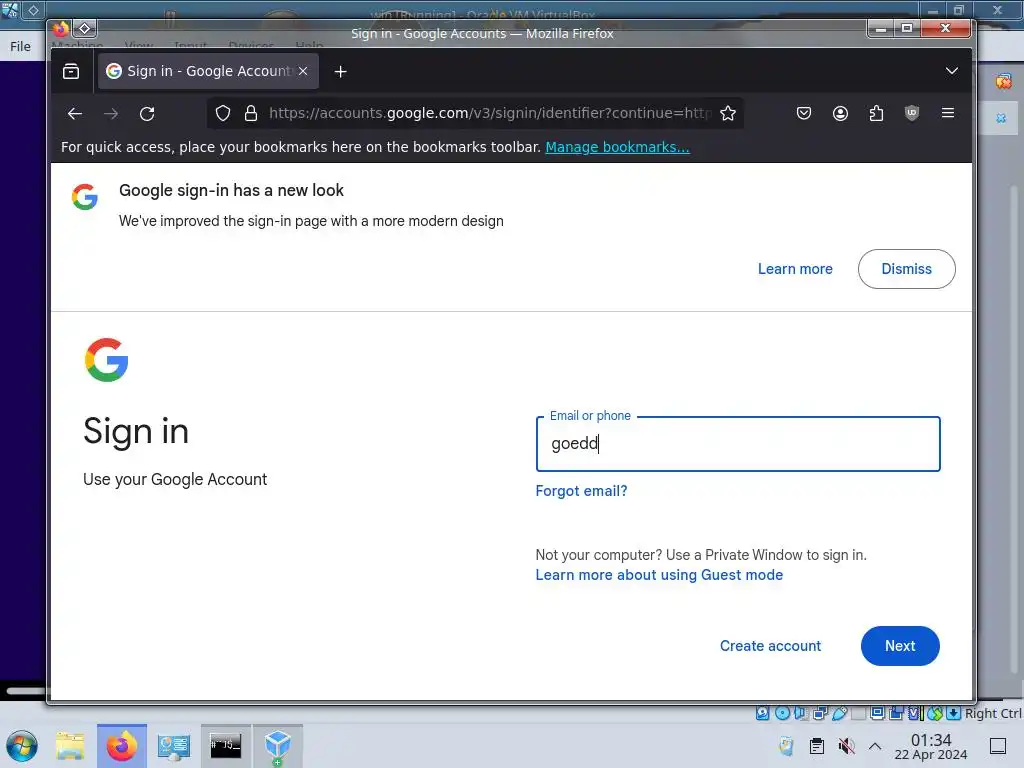This screenshot has height=768, width=1024.
Task: Open the Firefox hamburger application menu
Action: (x=948, y=113)
